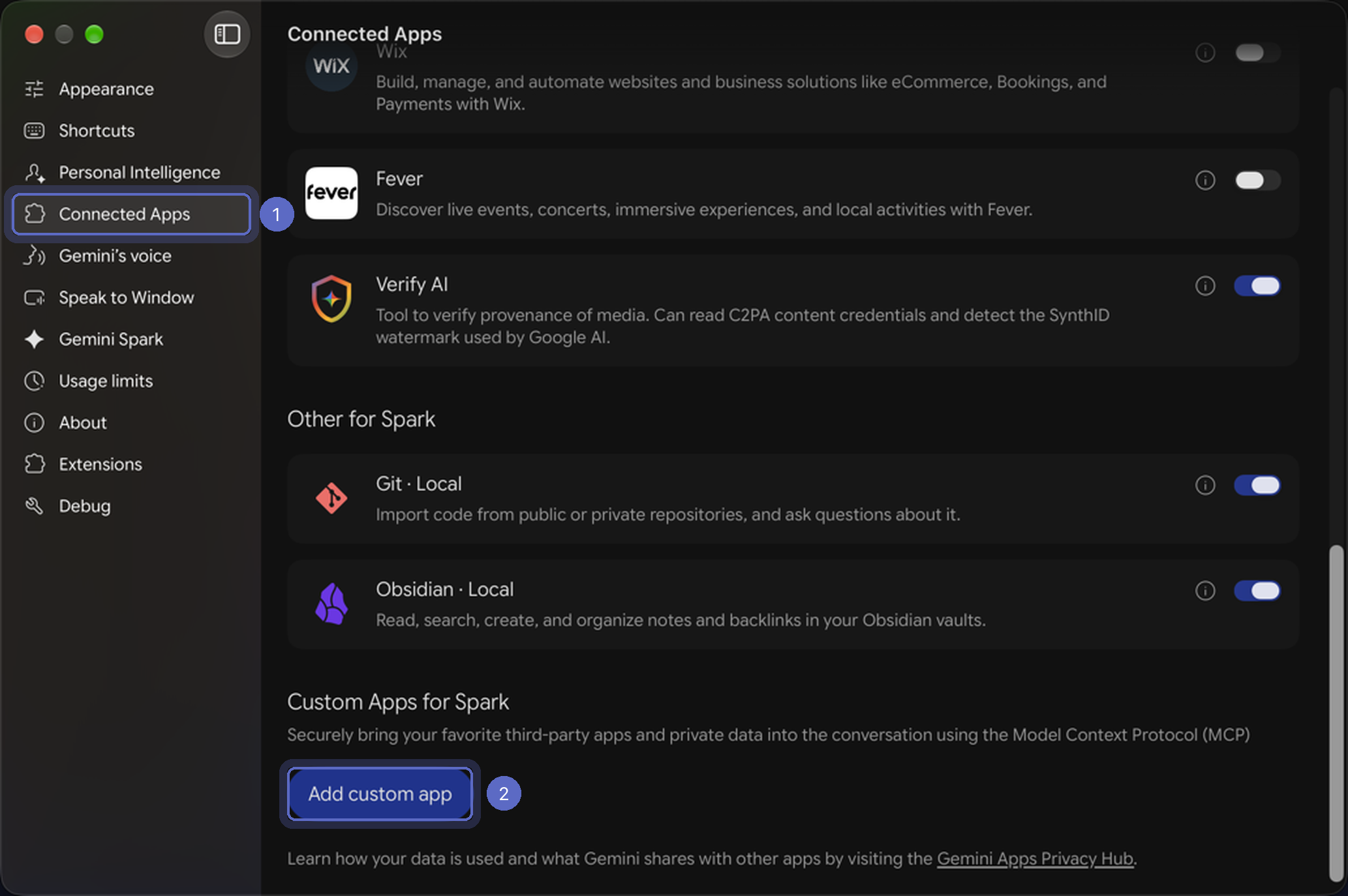Click the "Custom Apps for Spark" heading

398,702
